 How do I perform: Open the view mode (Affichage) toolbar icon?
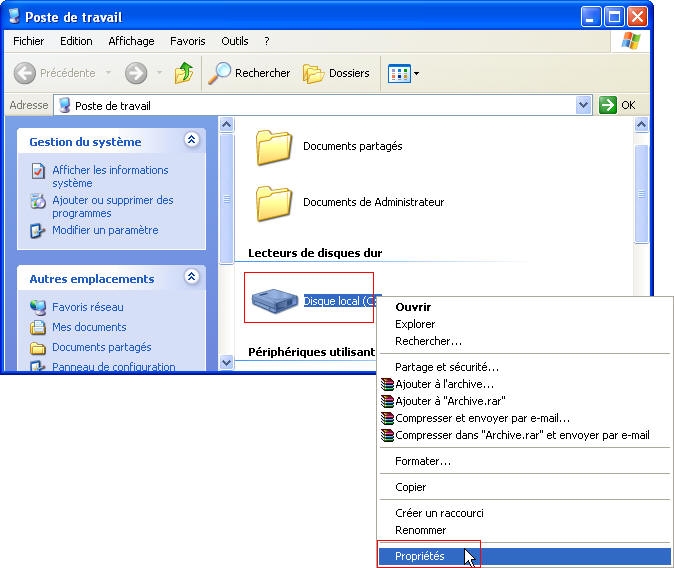[x=399, y=74]
